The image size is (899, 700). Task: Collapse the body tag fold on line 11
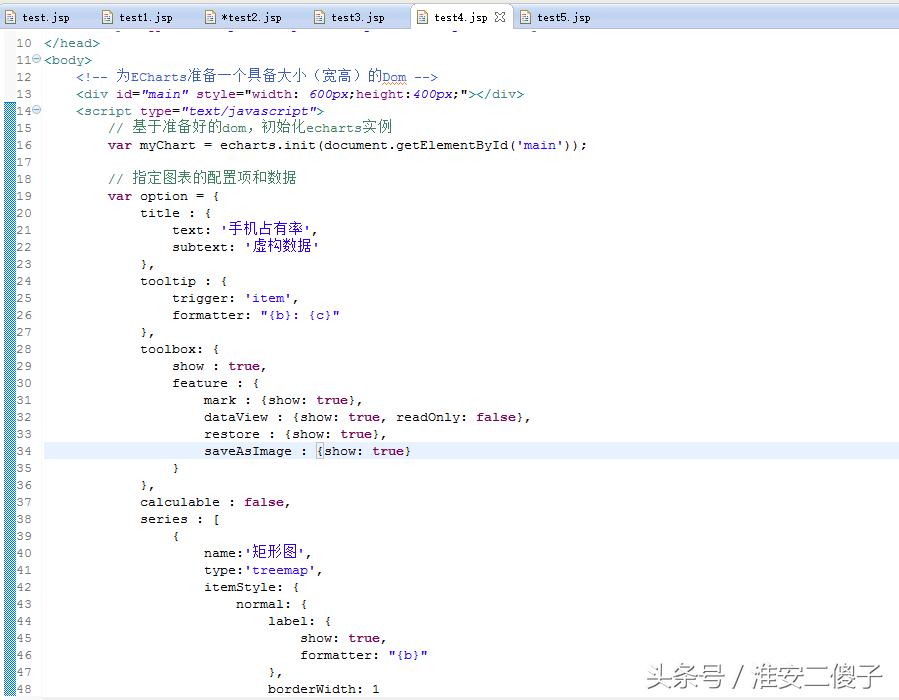37,58
